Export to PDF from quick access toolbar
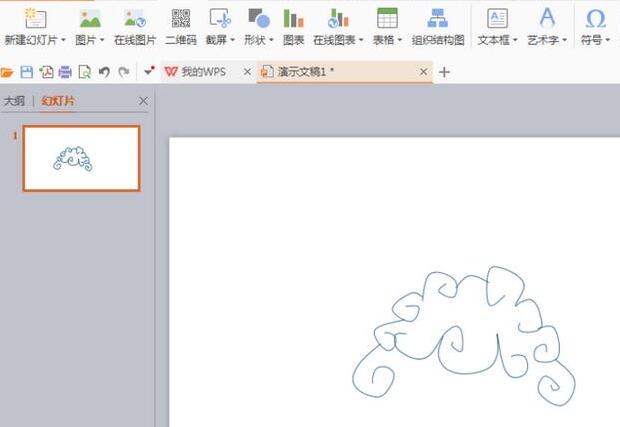The width and height of the screenshot is (620, 427). click(x=46, y=72)
